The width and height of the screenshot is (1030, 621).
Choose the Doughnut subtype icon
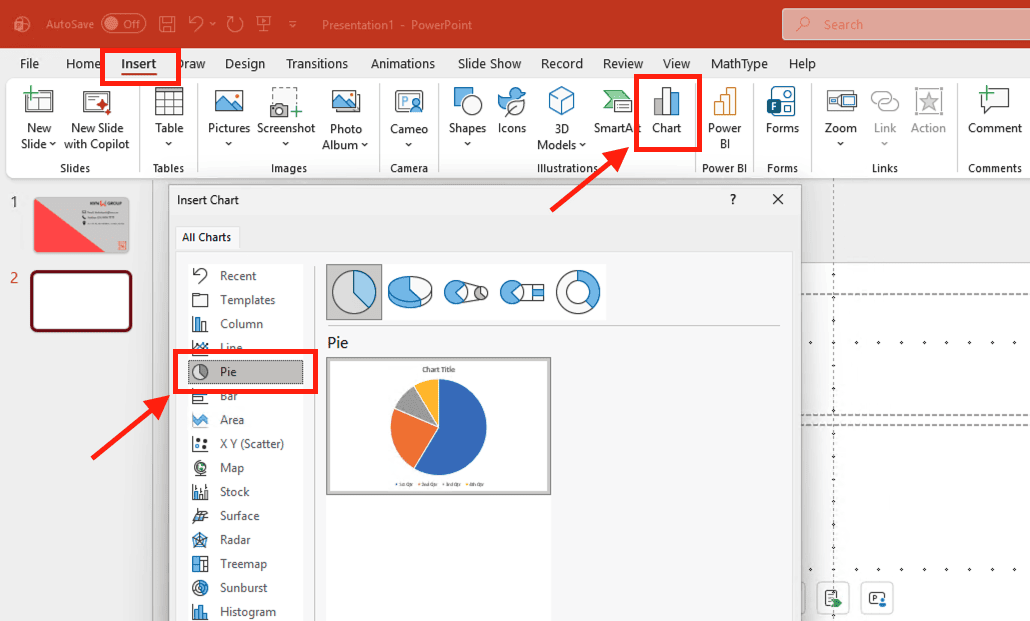click(x=578, y=292)
